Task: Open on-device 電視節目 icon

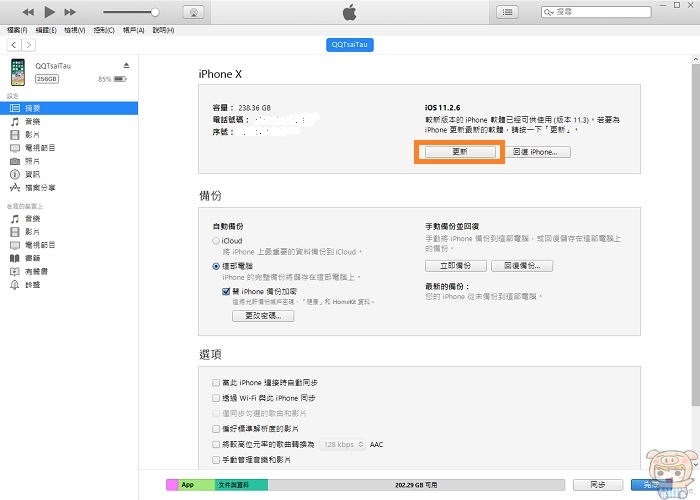Action: pos(15,245)
